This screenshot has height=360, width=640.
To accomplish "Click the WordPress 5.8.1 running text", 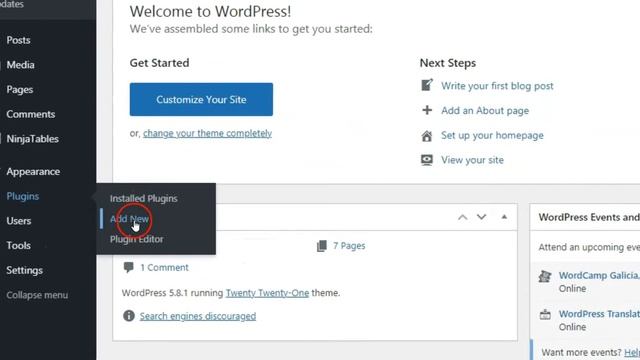I will tap(173, 293).
